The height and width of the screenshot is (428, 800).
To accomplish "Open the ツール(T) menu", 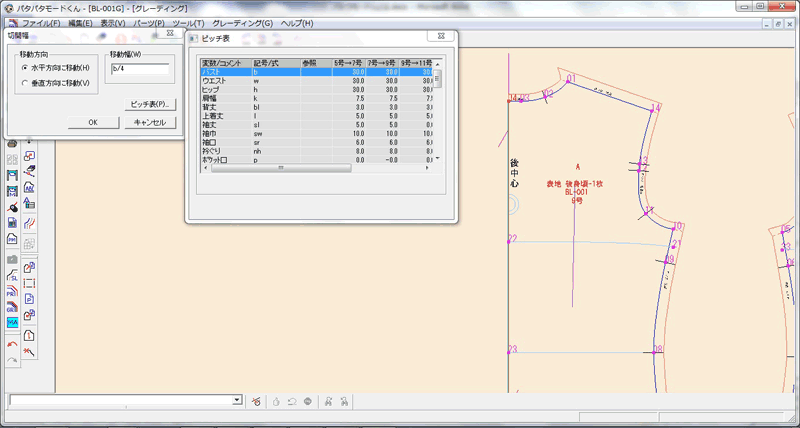I will (187, 22).
